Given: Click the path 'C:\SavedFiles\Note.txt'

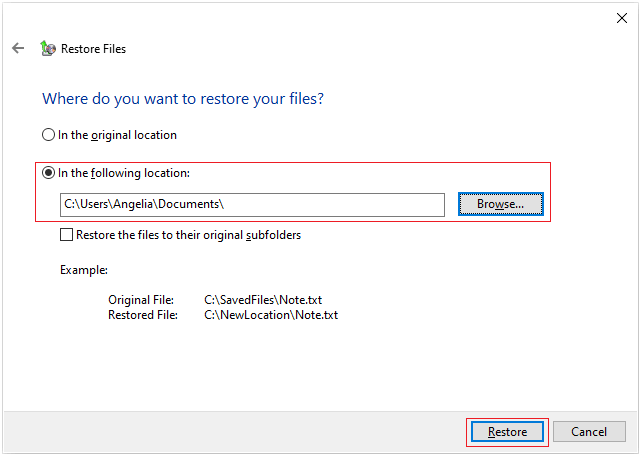Looking at the screenshot, I should point(263,300).
